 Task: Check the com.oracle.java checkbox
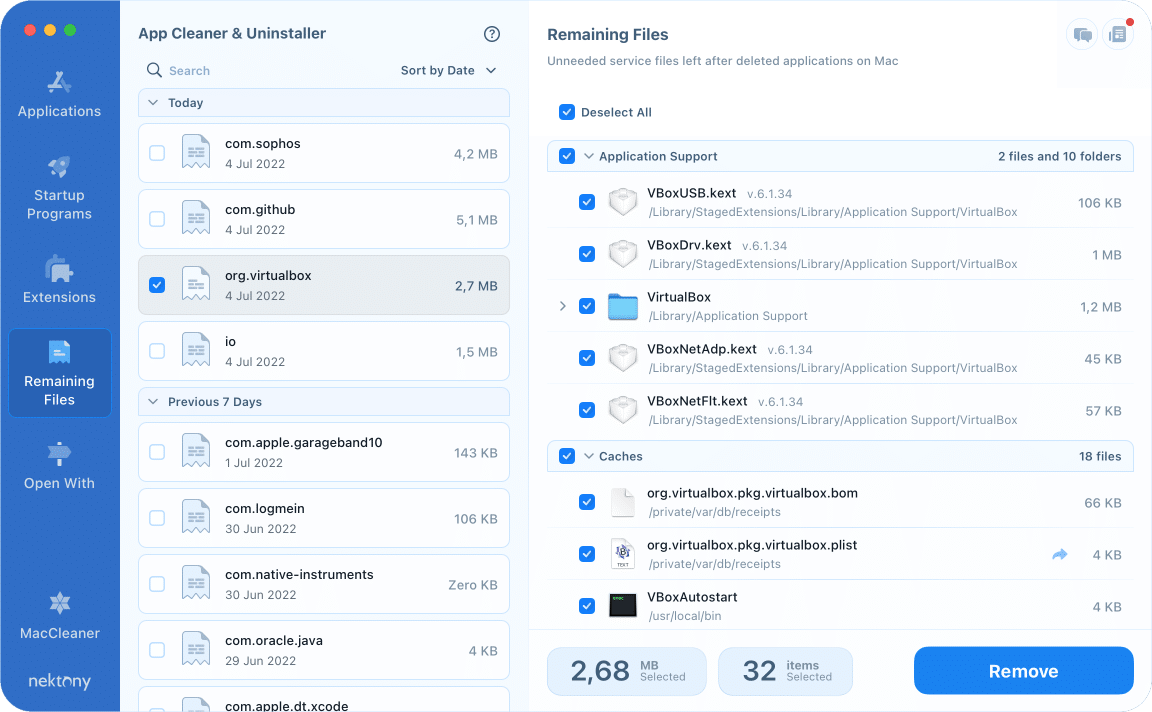pyautogui.click(x=157, y=650)
